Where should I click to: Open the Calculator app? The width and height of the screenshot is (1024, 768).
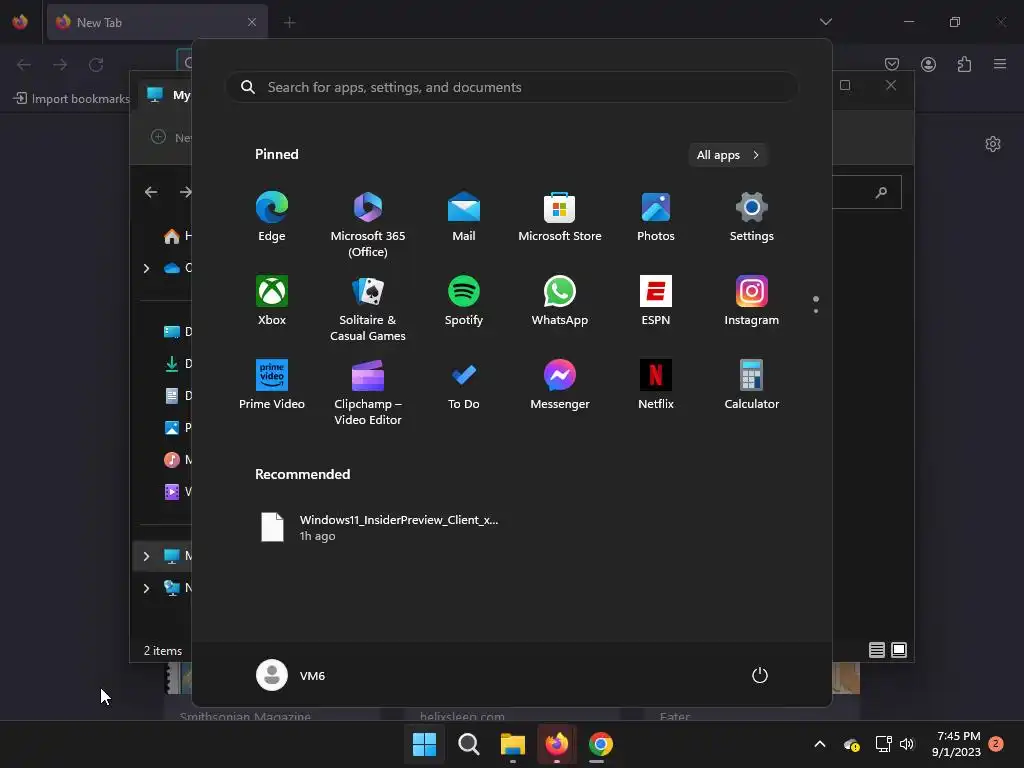[752, 385]
